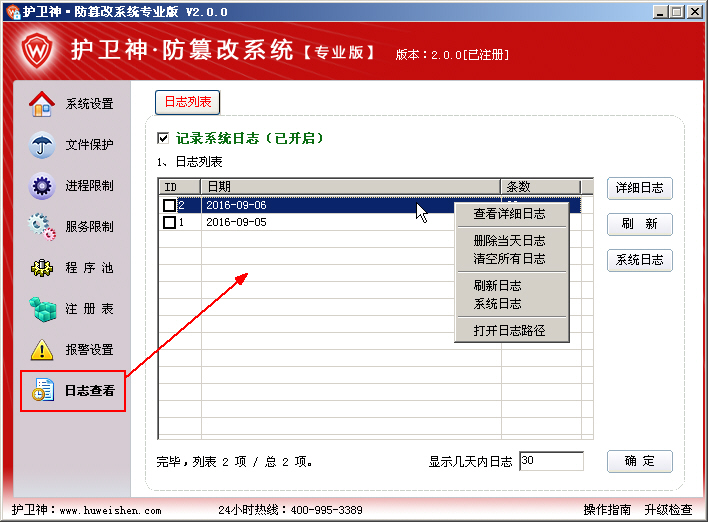Go to 注册表 sidebar label
Image resolution: width=708 pixels, height=522 pixels.
[89, 309]
